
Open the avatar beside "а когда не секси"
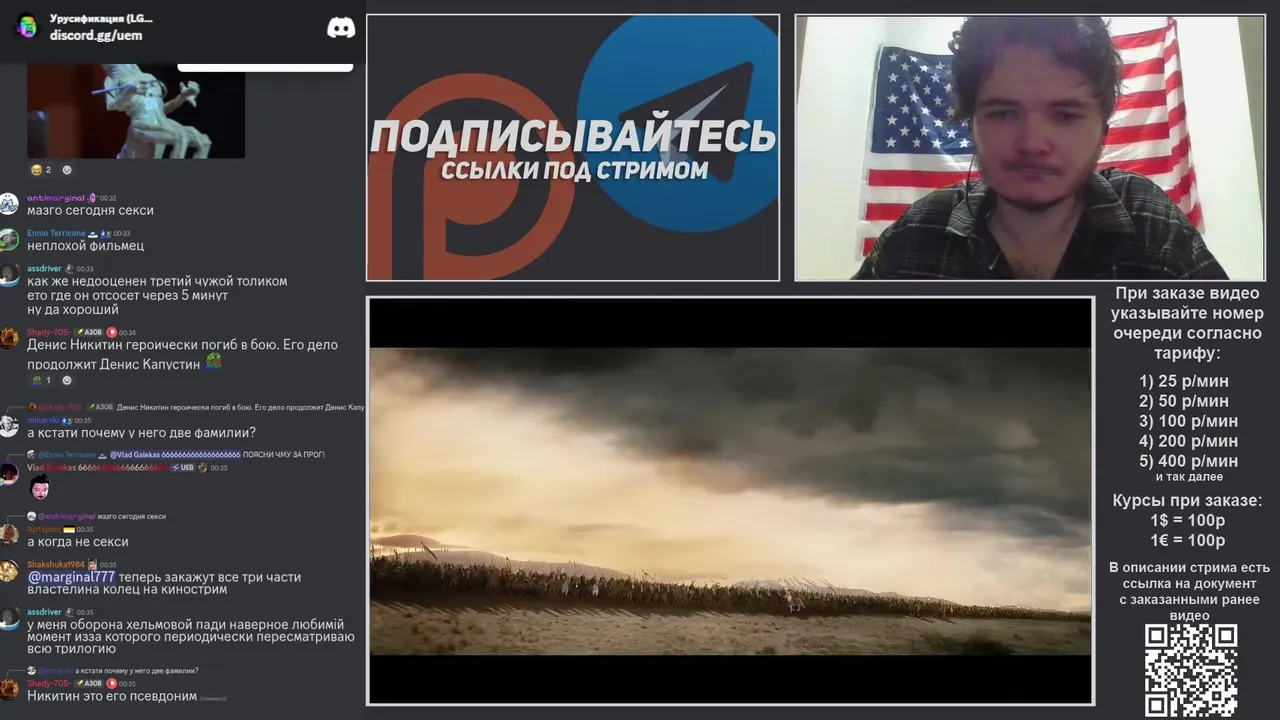(x=9, y=535)
